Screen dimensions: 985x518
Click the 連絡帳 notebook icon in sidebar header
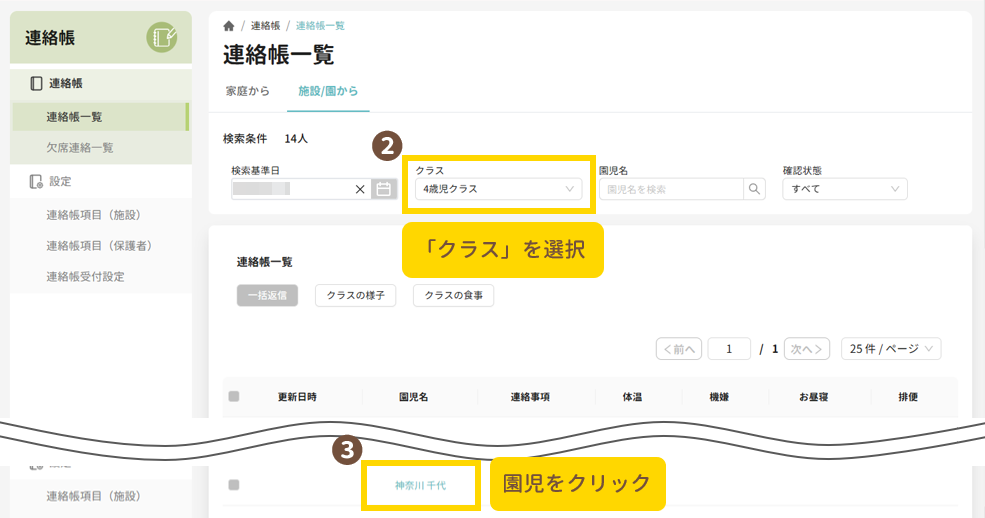click(x=161, y=39)
